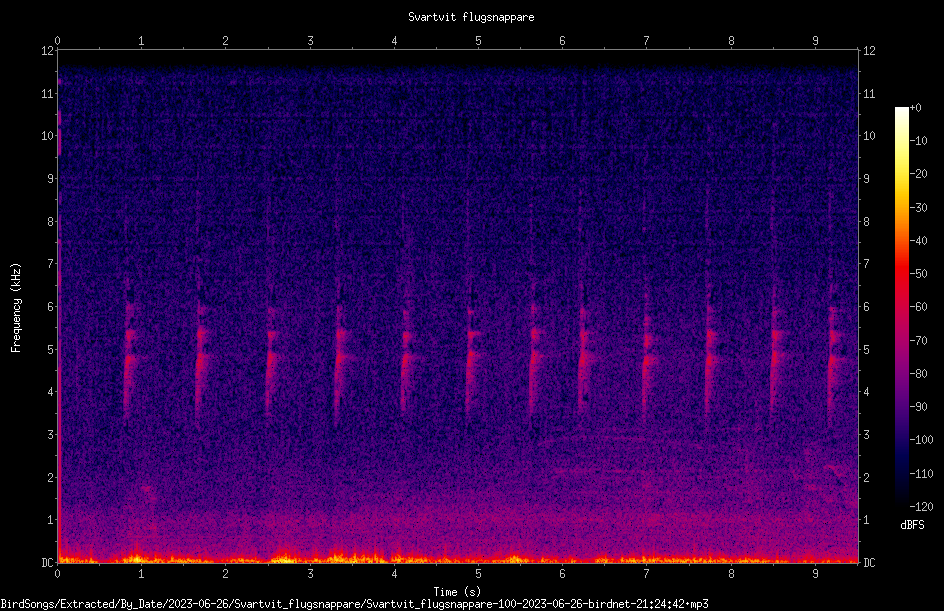This screenshot has height=611, width=944.
Task: Click tick label 2 on the top time axis
Action: (x=226, y=41)
